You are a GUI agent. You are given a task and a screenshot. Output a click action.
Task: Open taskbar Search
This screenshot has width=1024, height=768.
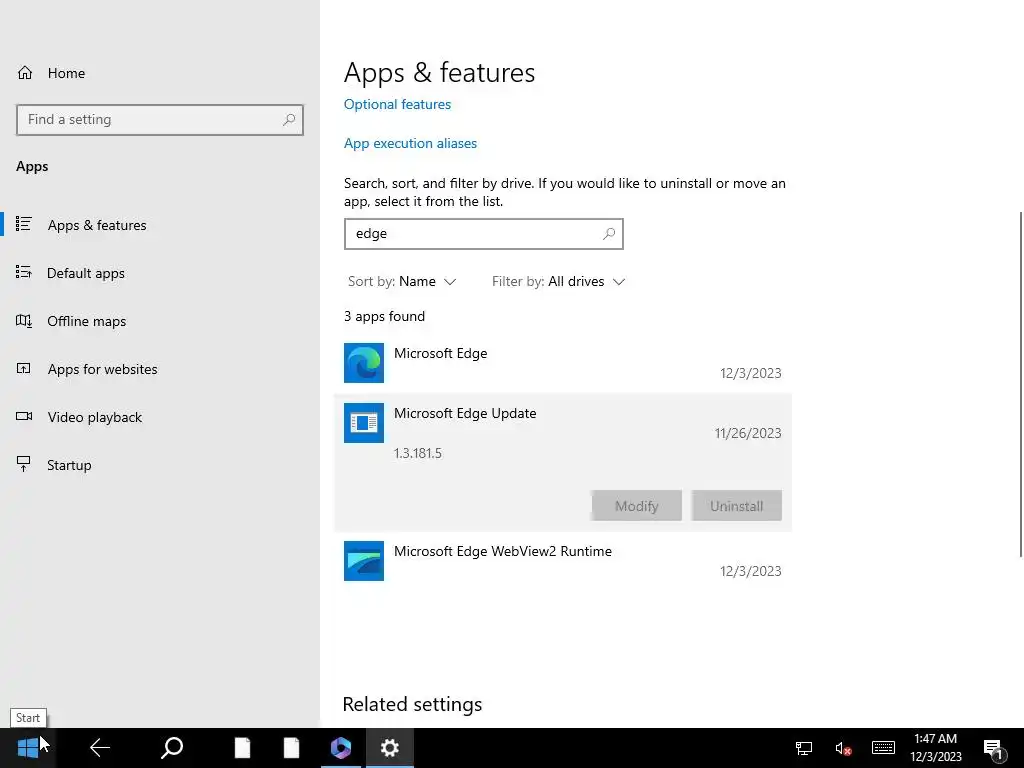click(x=172, y=748)
